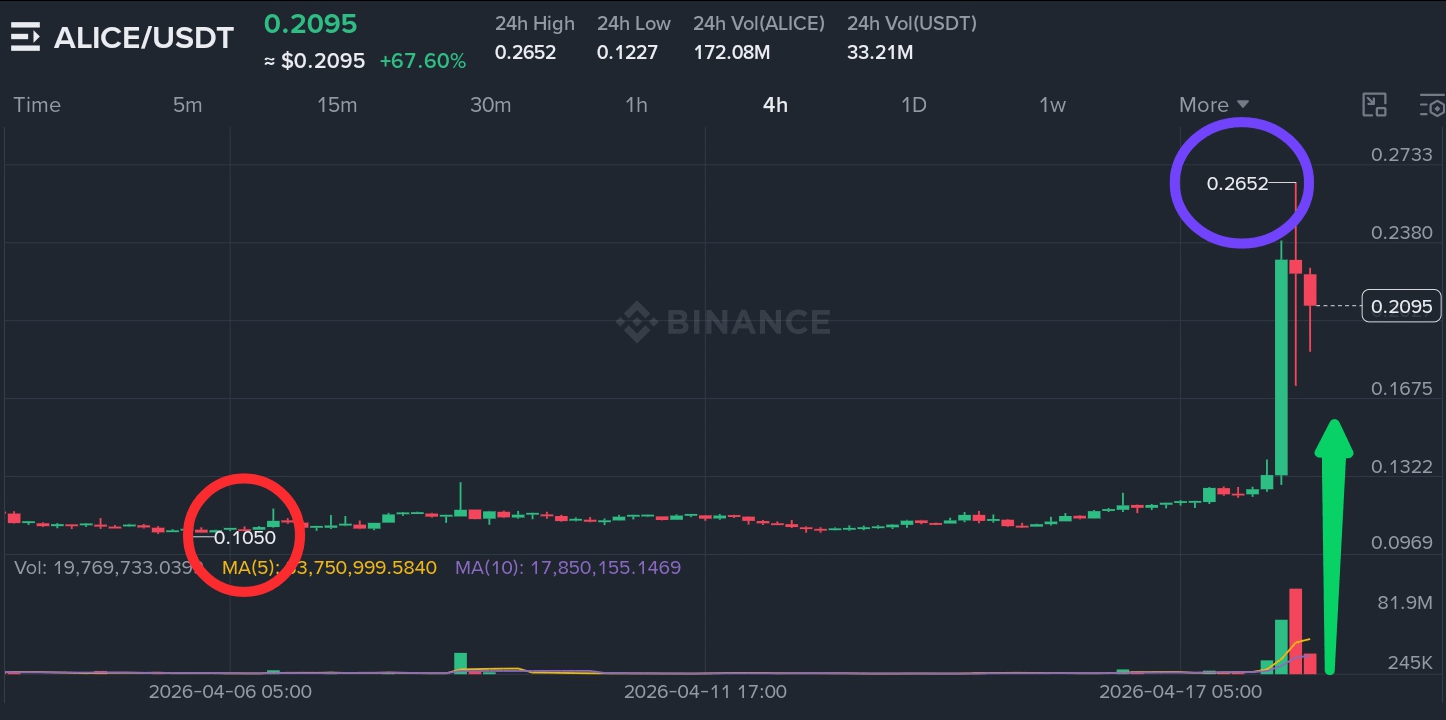
Task: Open chart settings icon at toolbar end
Action: pos(1432,105)
